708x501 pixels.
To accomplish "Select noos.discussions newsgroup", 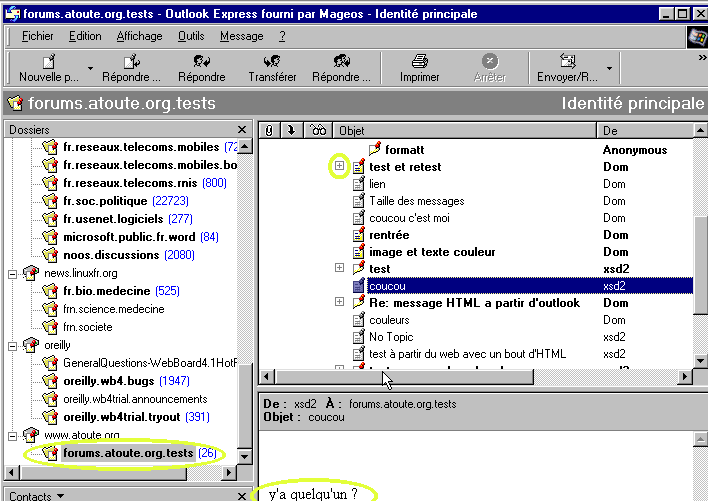I will click(111, 255).
